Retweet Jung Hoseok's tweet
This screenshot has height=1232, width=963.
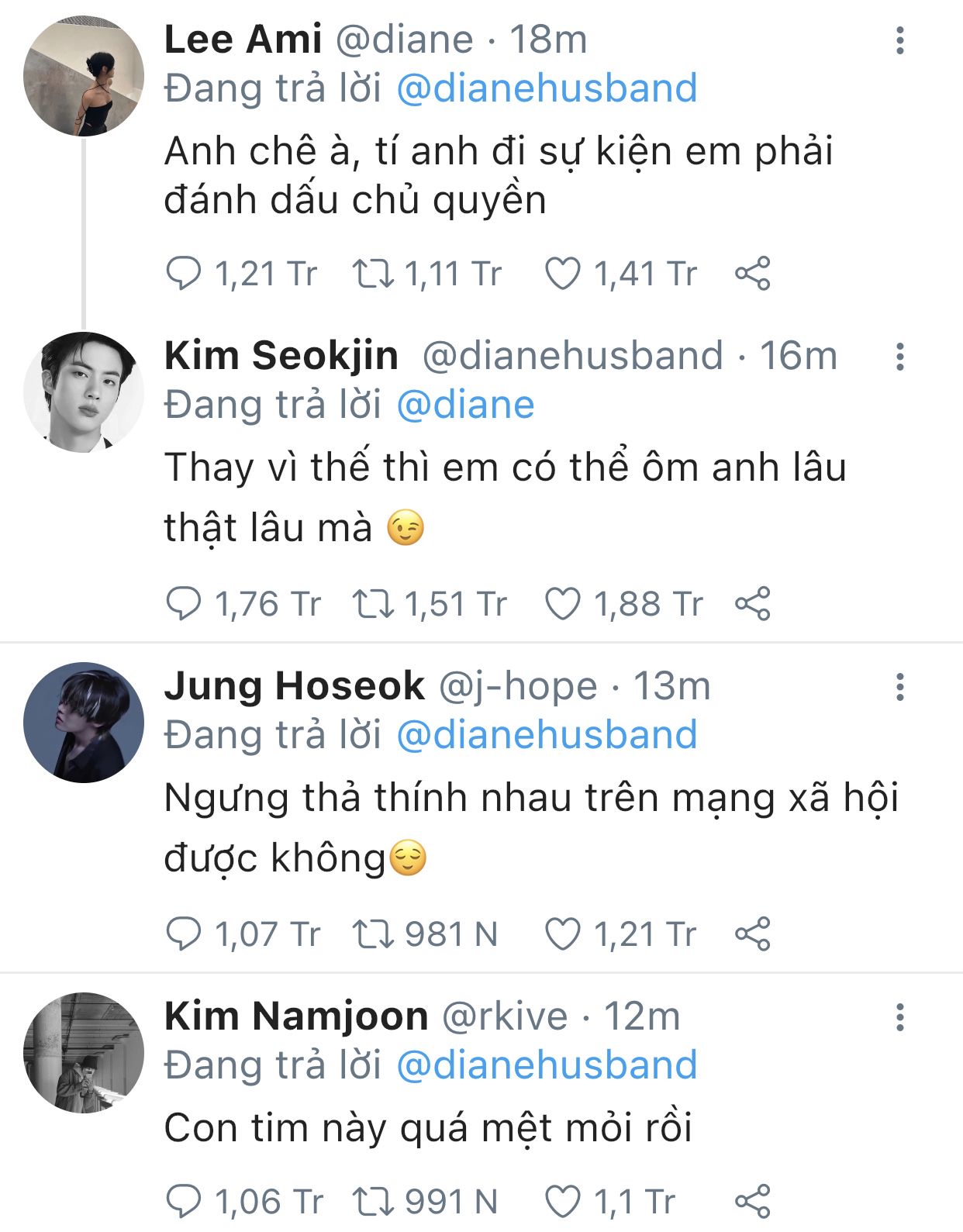click(374, 934)
